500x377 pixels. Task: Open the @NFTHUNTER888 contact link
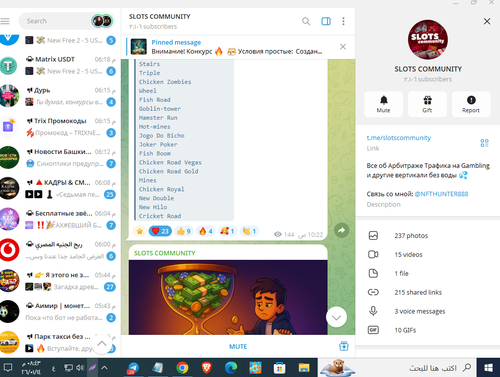point(441,194)
